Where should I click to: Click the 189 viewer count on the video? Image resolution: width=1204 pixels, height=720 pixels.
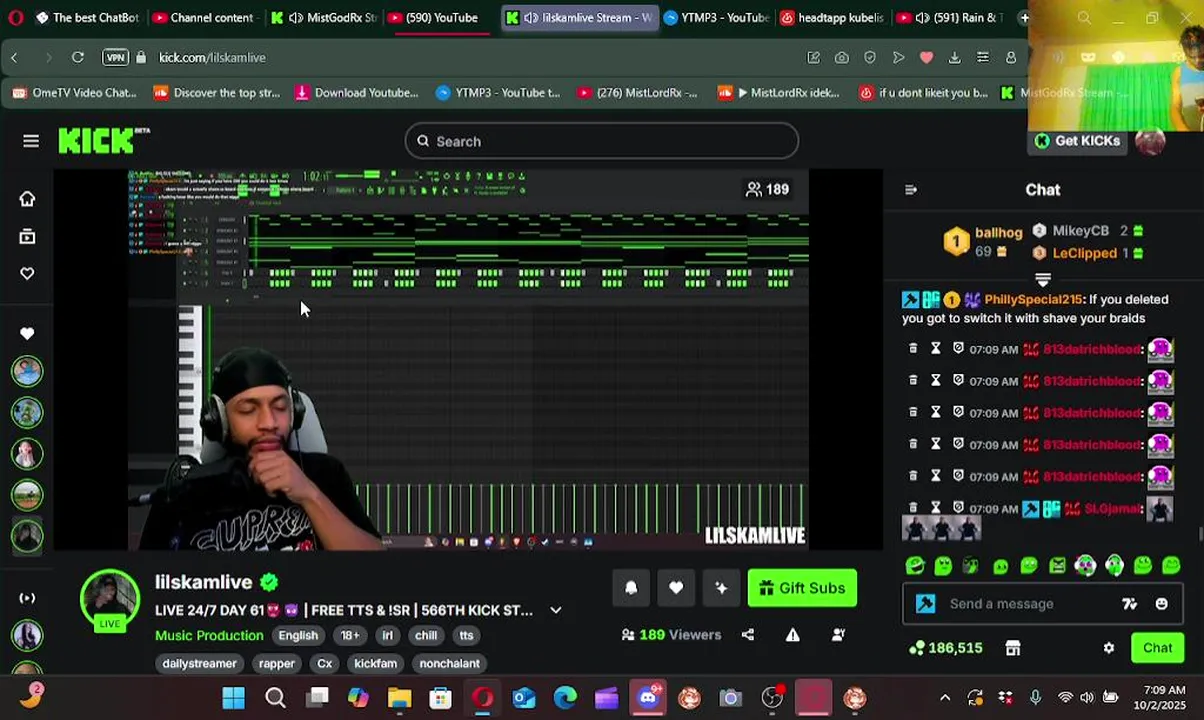(768, 189)
